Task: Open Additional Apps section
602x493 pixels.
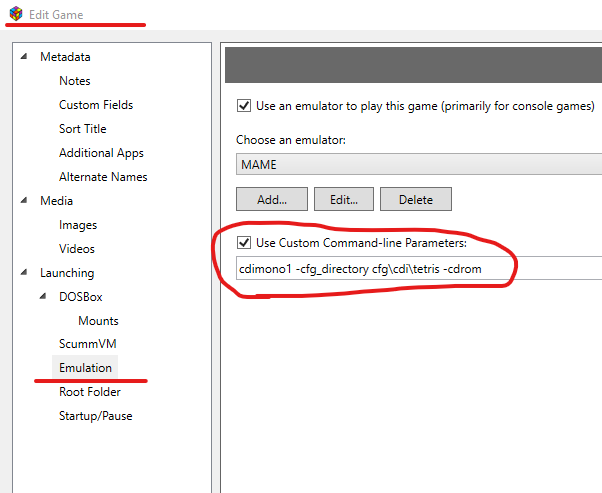Action: [x=101, y=153]
